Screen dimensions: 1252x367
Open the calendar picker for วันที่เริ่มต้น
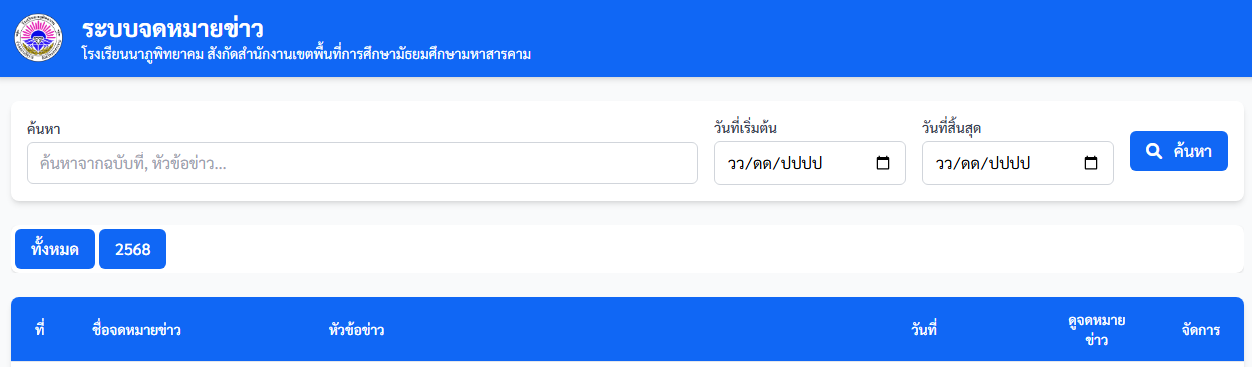pos(883,163)
